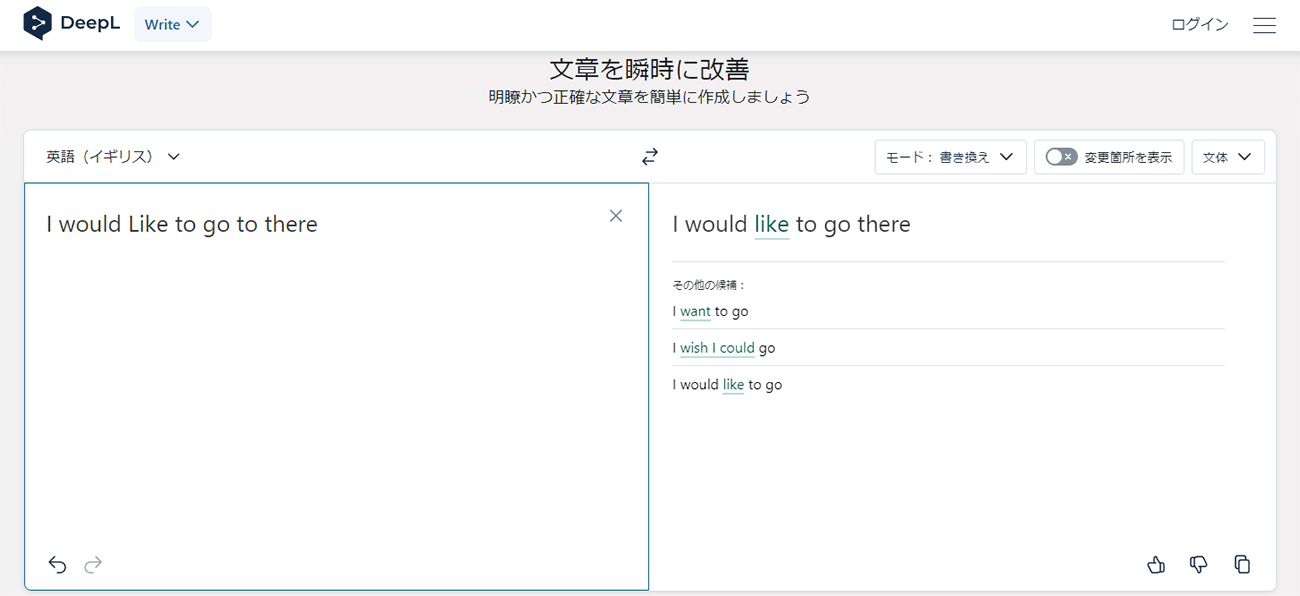Undo the last edit
The width and height of the screenshot is (1300, 596).
tap(57, 565)
